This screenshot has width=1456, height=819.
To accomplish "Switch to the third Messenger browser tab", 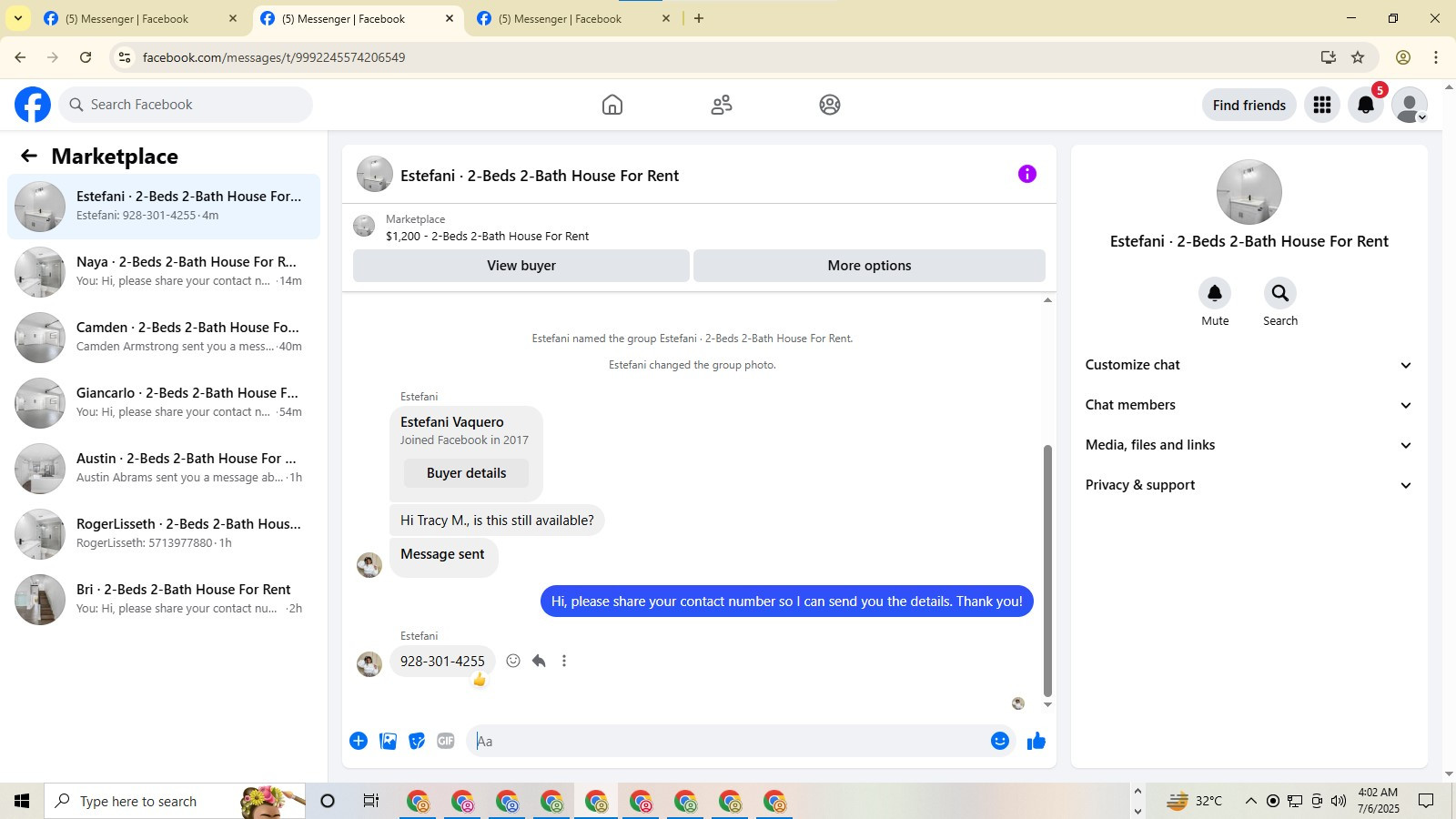I will pyautogui.click(x=574, y=18).
